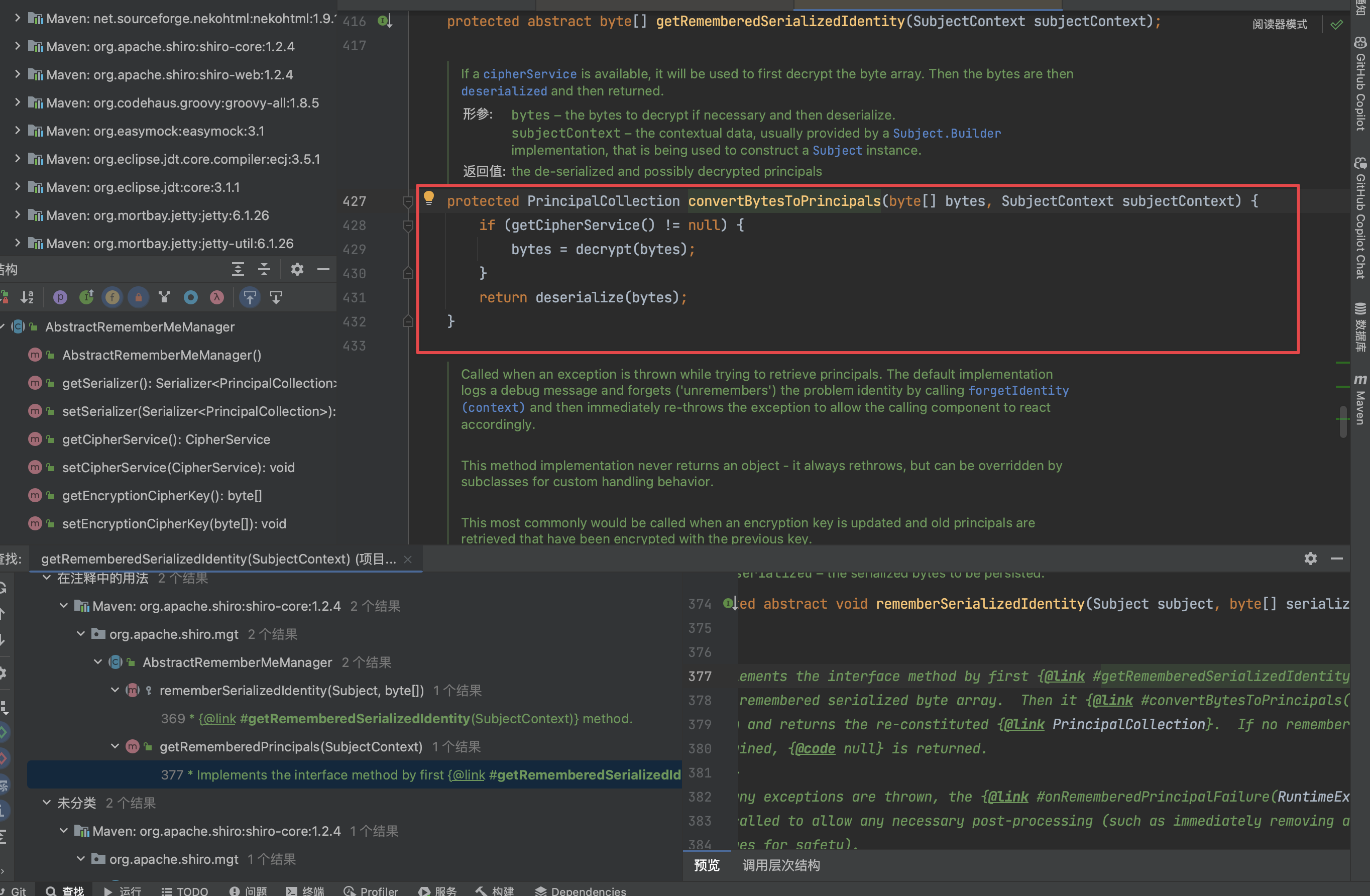Expand Maven: org.easymock:easymock:3.1 library

[17, 131]
